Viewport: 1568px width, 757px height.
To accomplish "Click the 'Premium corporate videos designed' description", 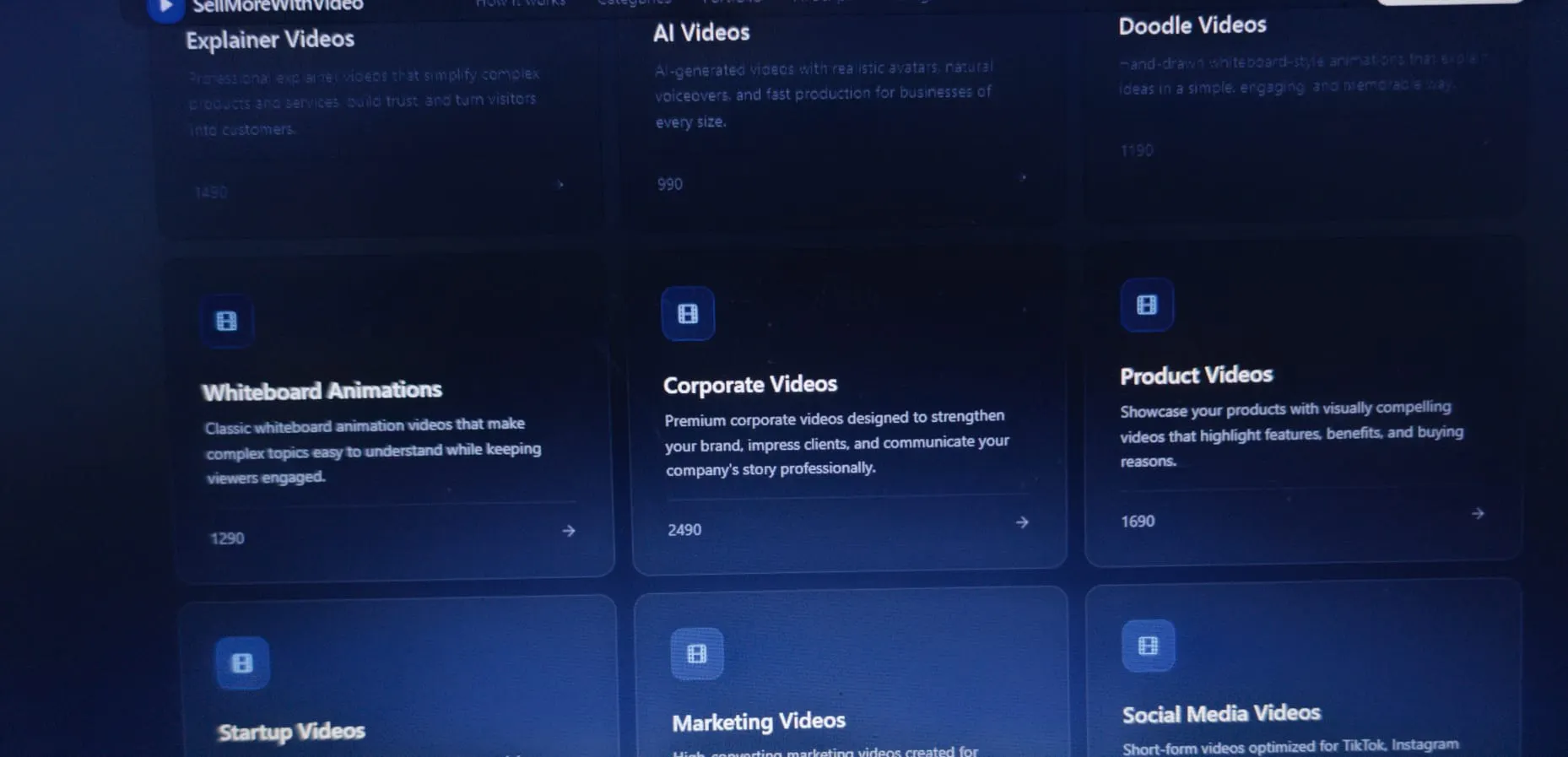I will coord(836,443).
